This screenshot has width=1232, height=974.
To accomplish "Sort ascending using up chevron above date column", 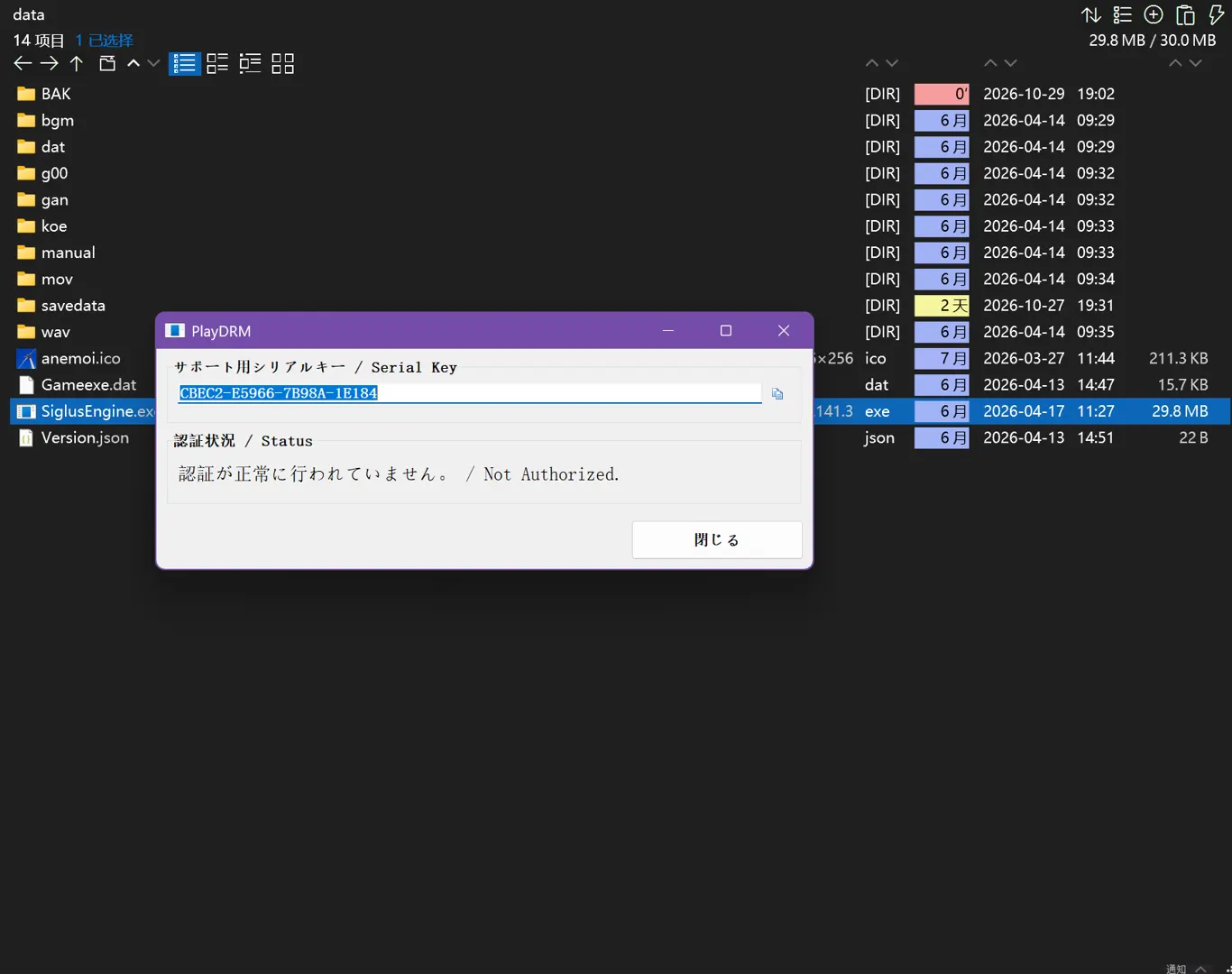I will point(990,63).
